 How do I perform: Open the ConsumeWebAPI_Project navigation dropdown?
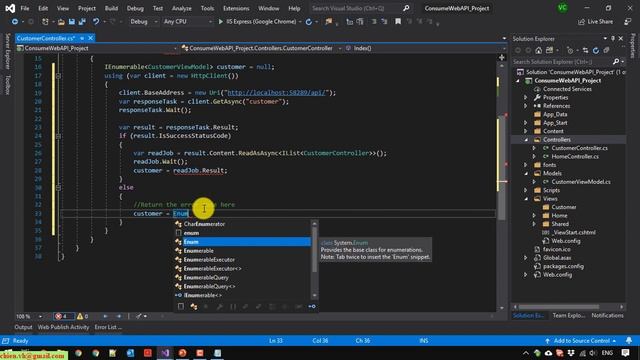97,48
